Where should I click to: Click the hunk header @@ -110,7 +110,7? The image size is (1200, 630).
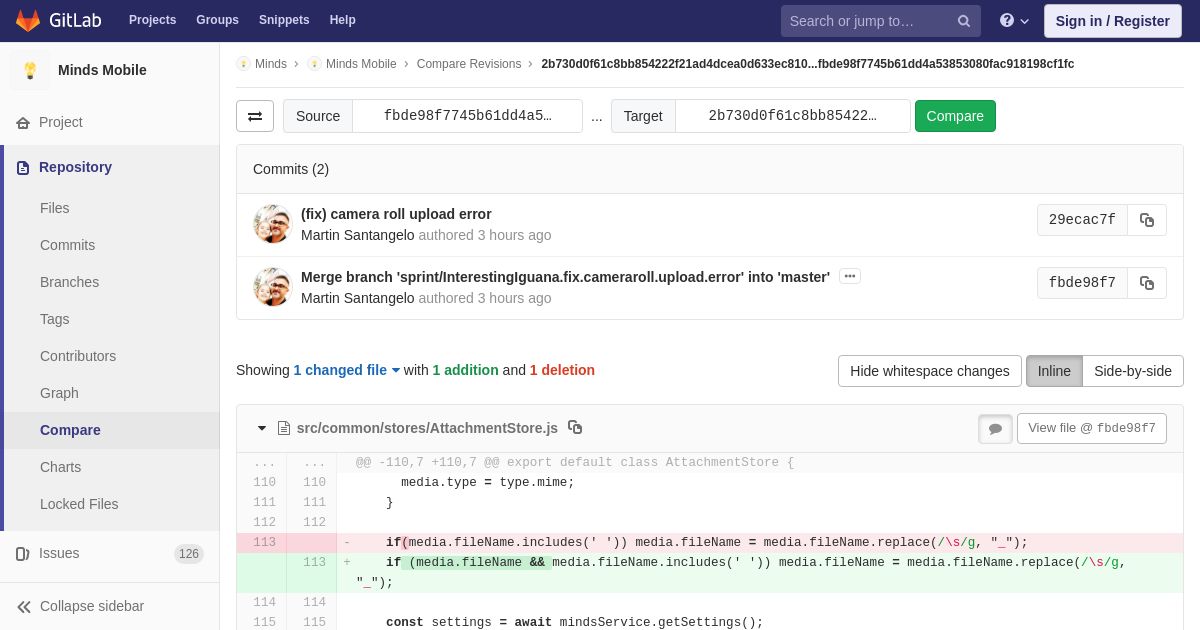point(575,462)
